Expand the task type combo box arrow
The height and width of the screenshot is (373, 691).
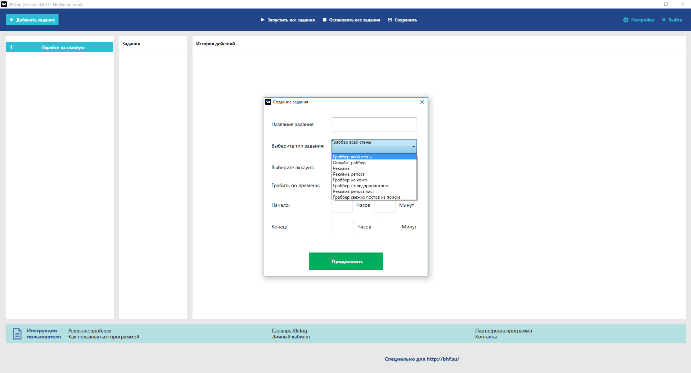(x=413, y=146)
